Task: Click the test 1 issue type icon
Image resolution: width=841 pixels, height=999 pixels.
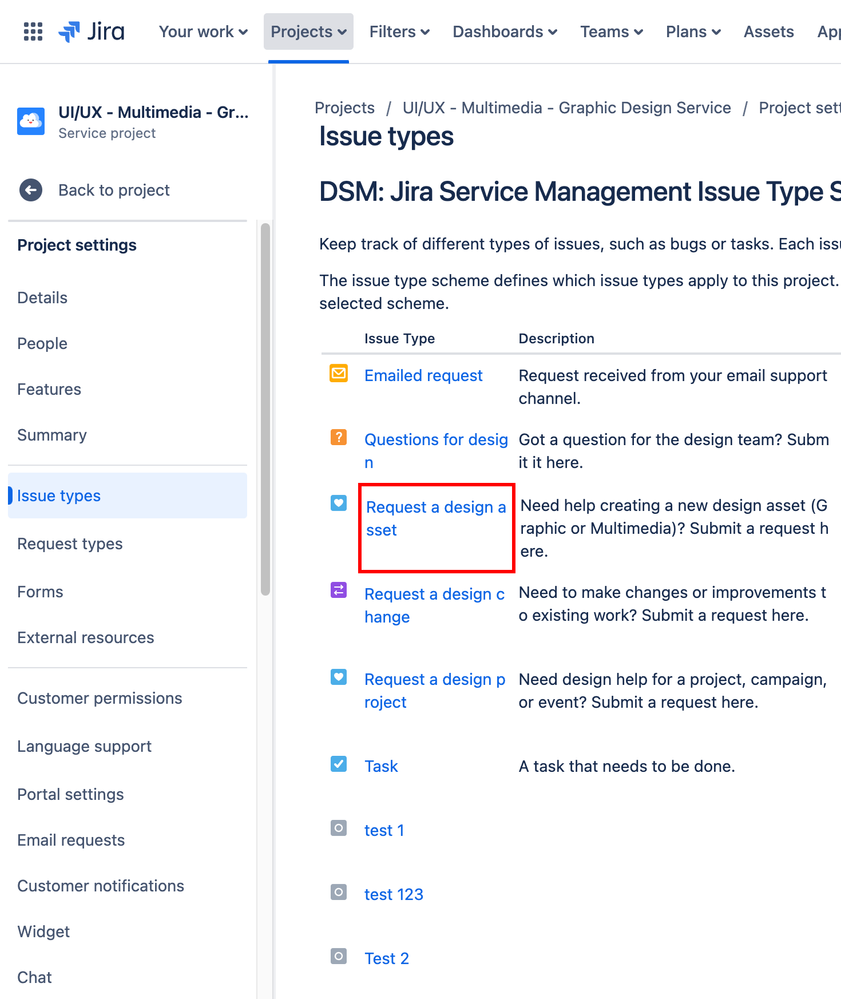Action: coord(338,828)
